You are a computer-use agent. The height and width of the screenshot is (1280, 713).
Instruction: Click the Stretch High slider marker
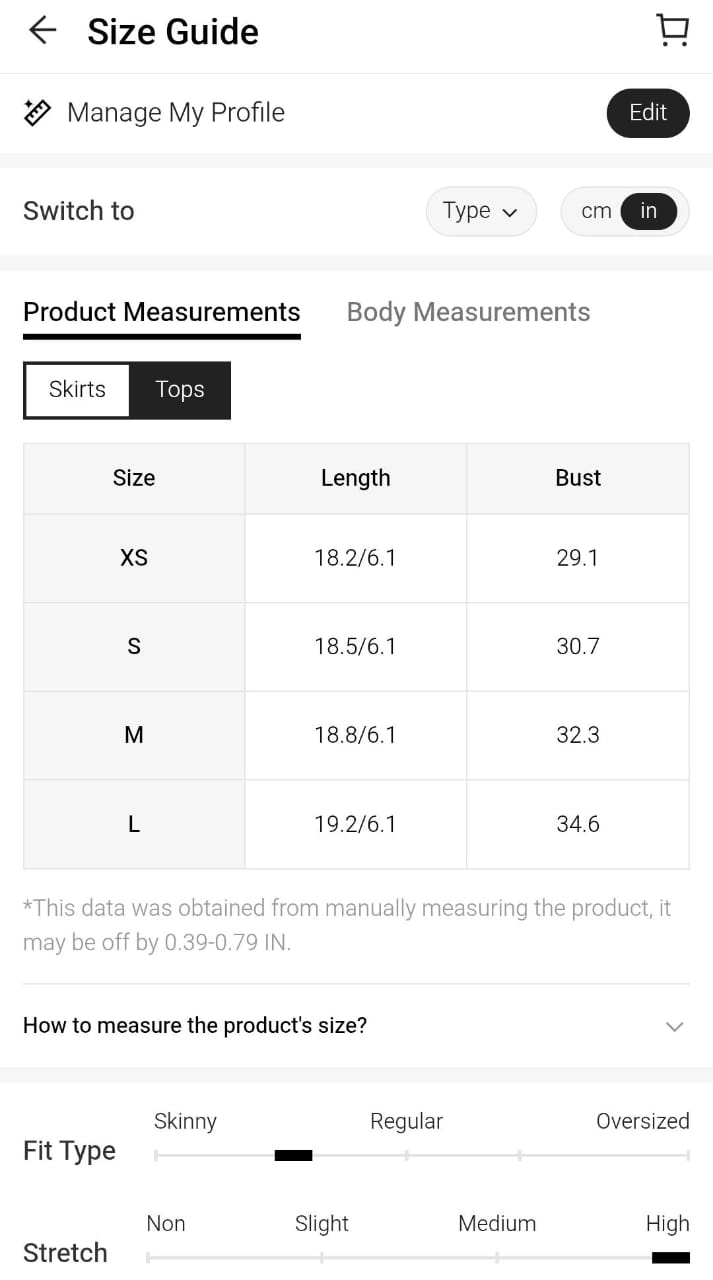(670, 1257)
